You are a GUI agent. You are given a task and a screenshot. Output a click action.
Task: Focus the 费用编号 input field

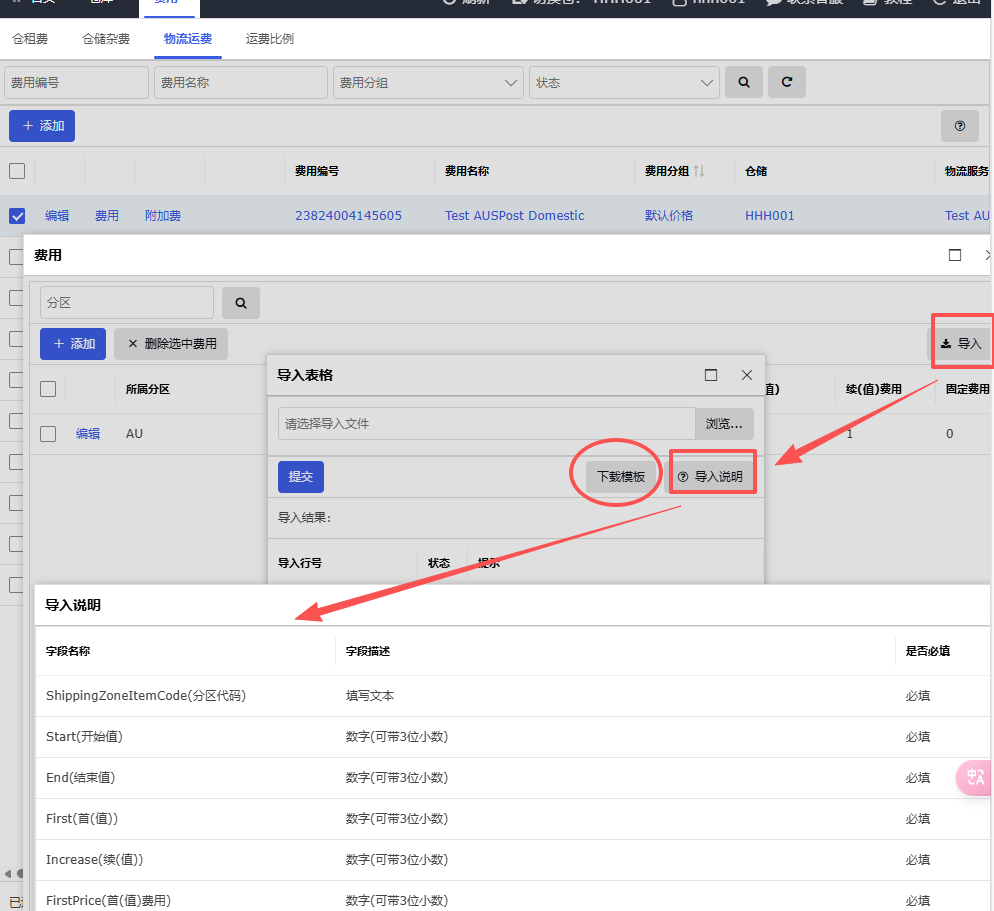pyautogui.click(x=76, y=83)
